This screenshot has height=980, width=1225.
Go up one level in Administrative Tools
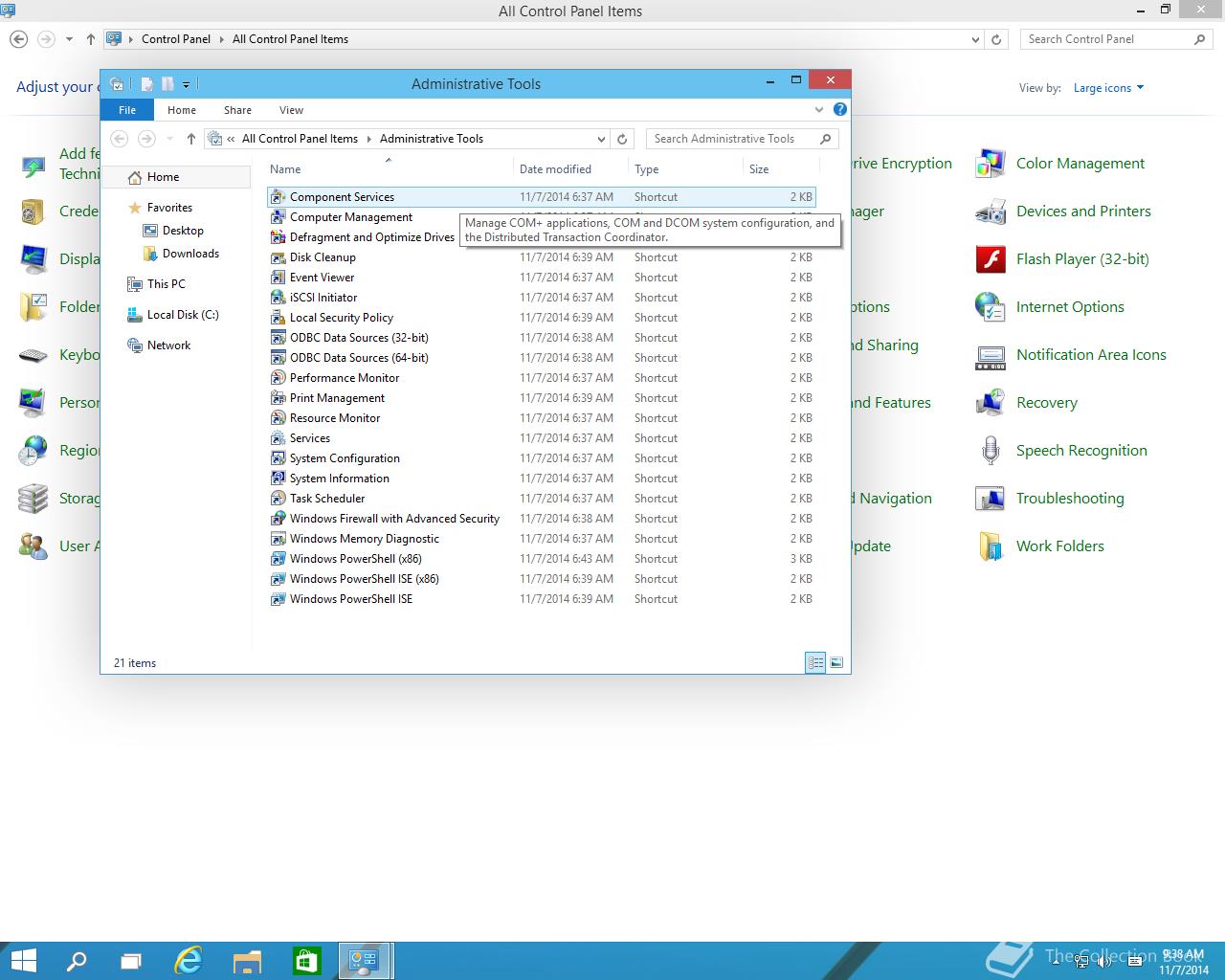191,139
